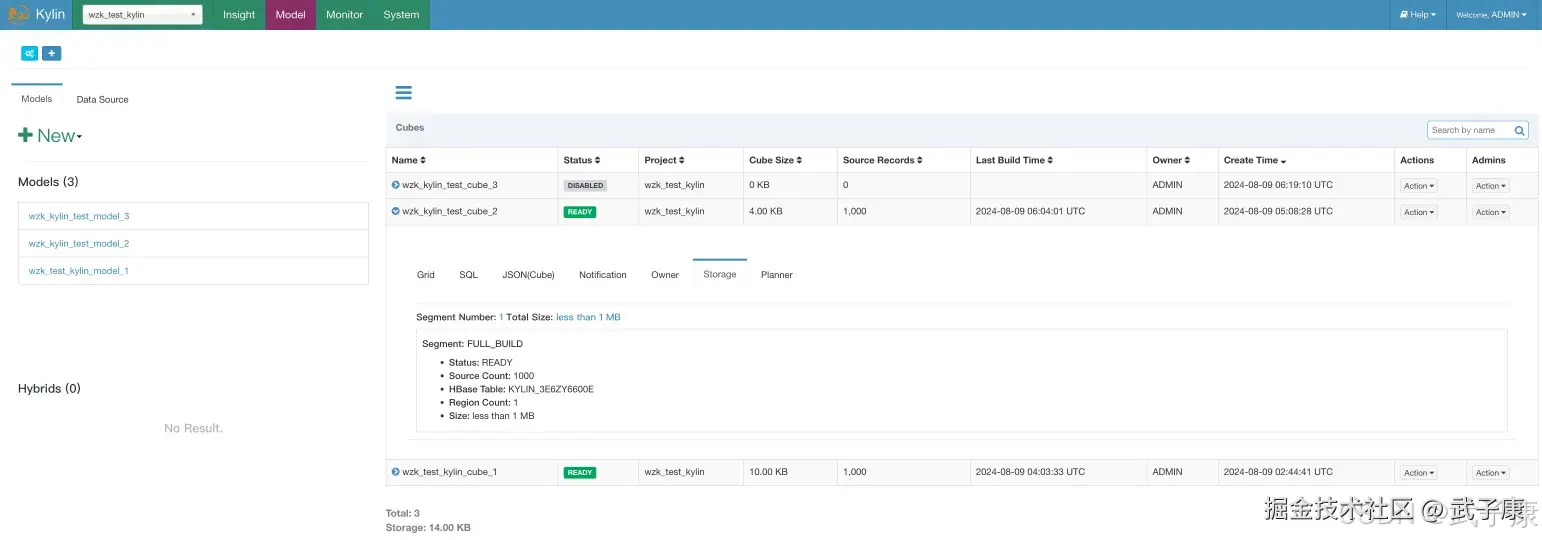Open the wzk_test_kylin project dropdown
Screen dimensions: 1542x540
click(x=142, y=15)
